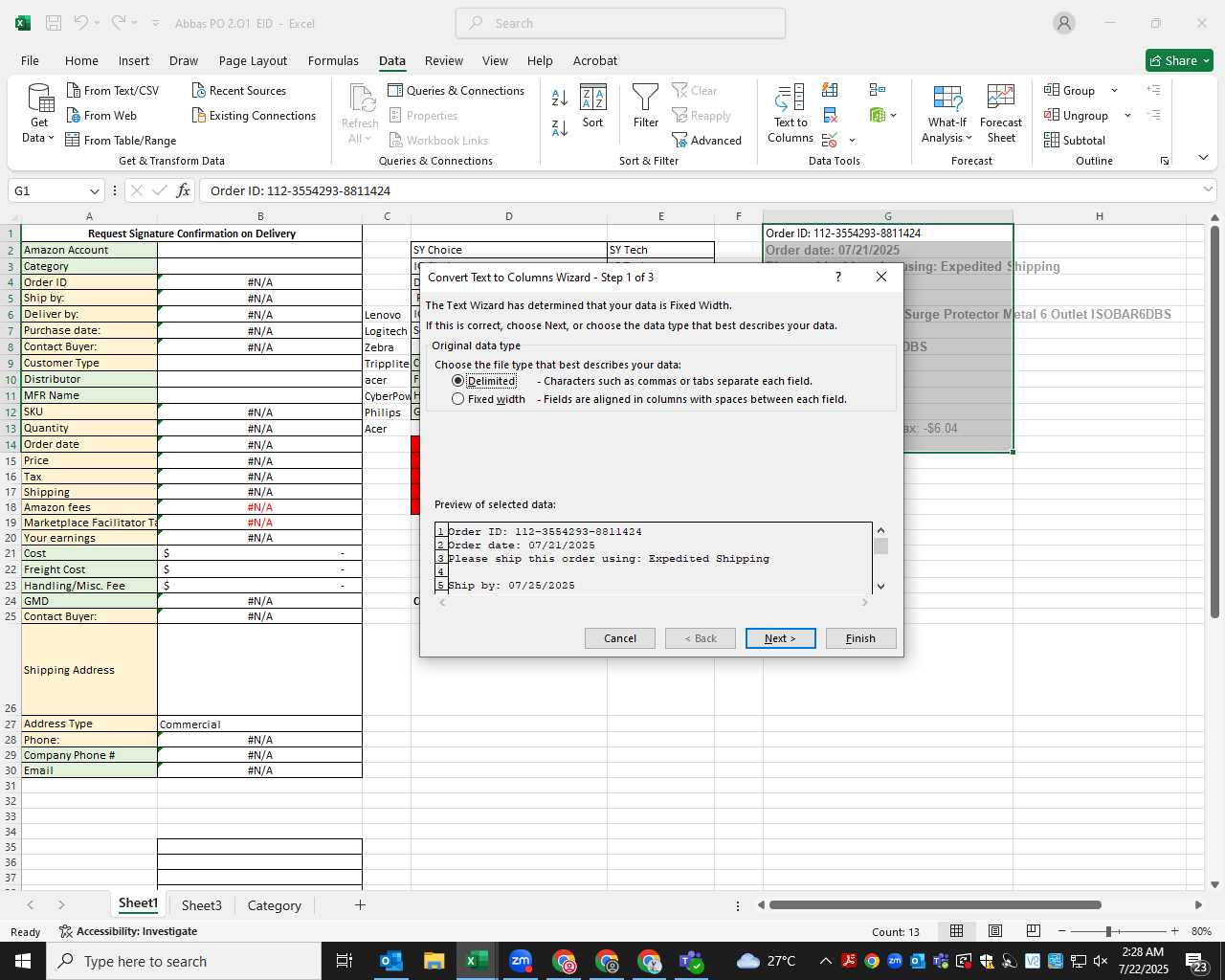
Task: Select cell A4 Order ID
Action: click(x=89, y=282)
